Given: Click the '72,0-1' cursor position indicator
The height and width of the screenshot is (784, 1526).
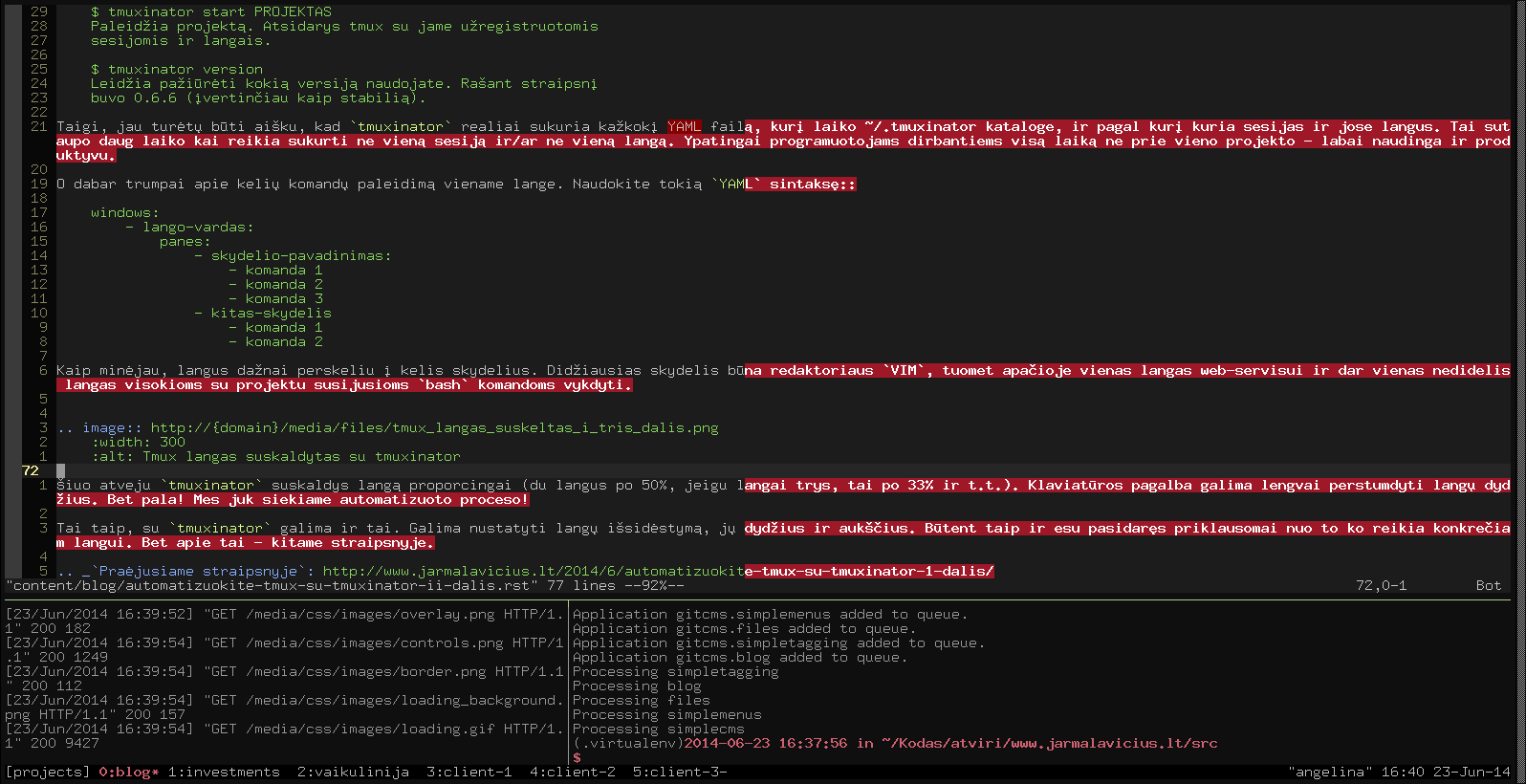Looking at the screenshot, I should click(1382, 585).
